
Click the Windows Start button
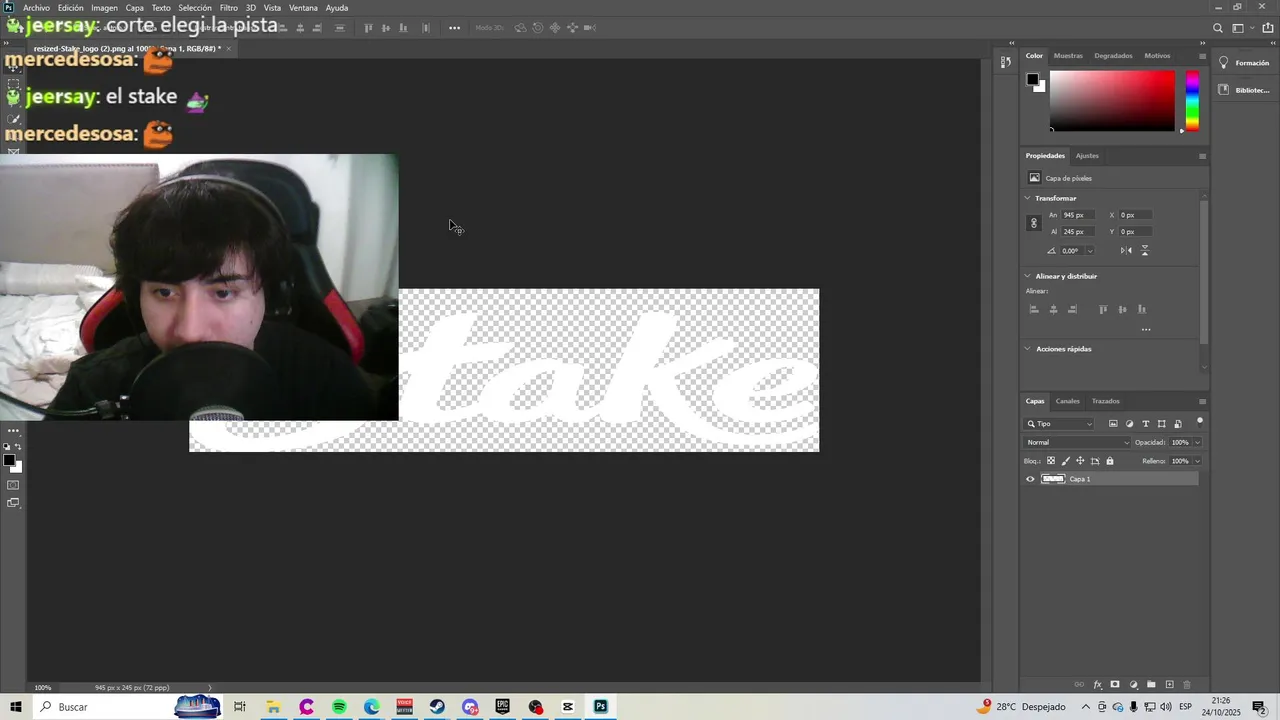[15, 707]
